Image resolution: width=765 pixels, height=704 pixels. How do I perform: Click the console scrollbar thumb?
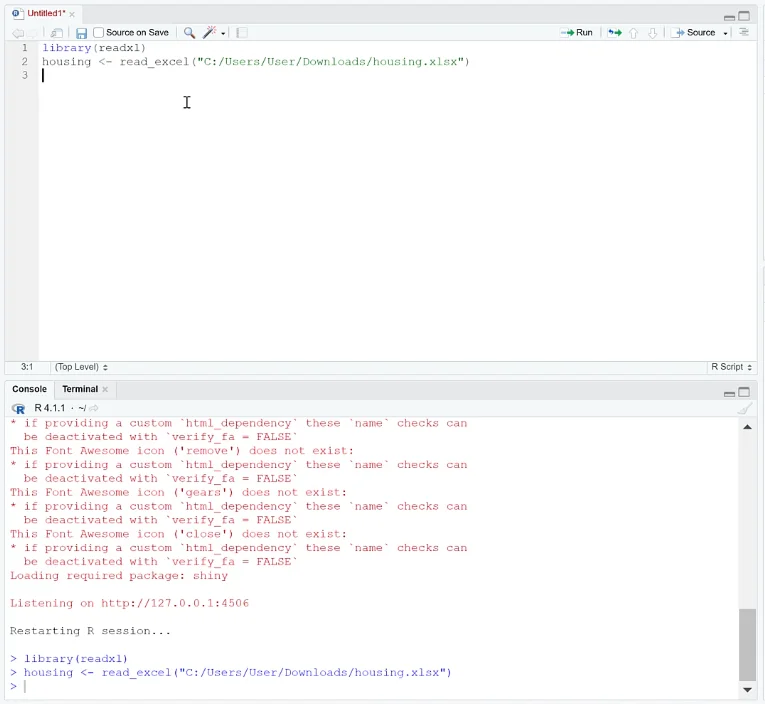[747, 644]
